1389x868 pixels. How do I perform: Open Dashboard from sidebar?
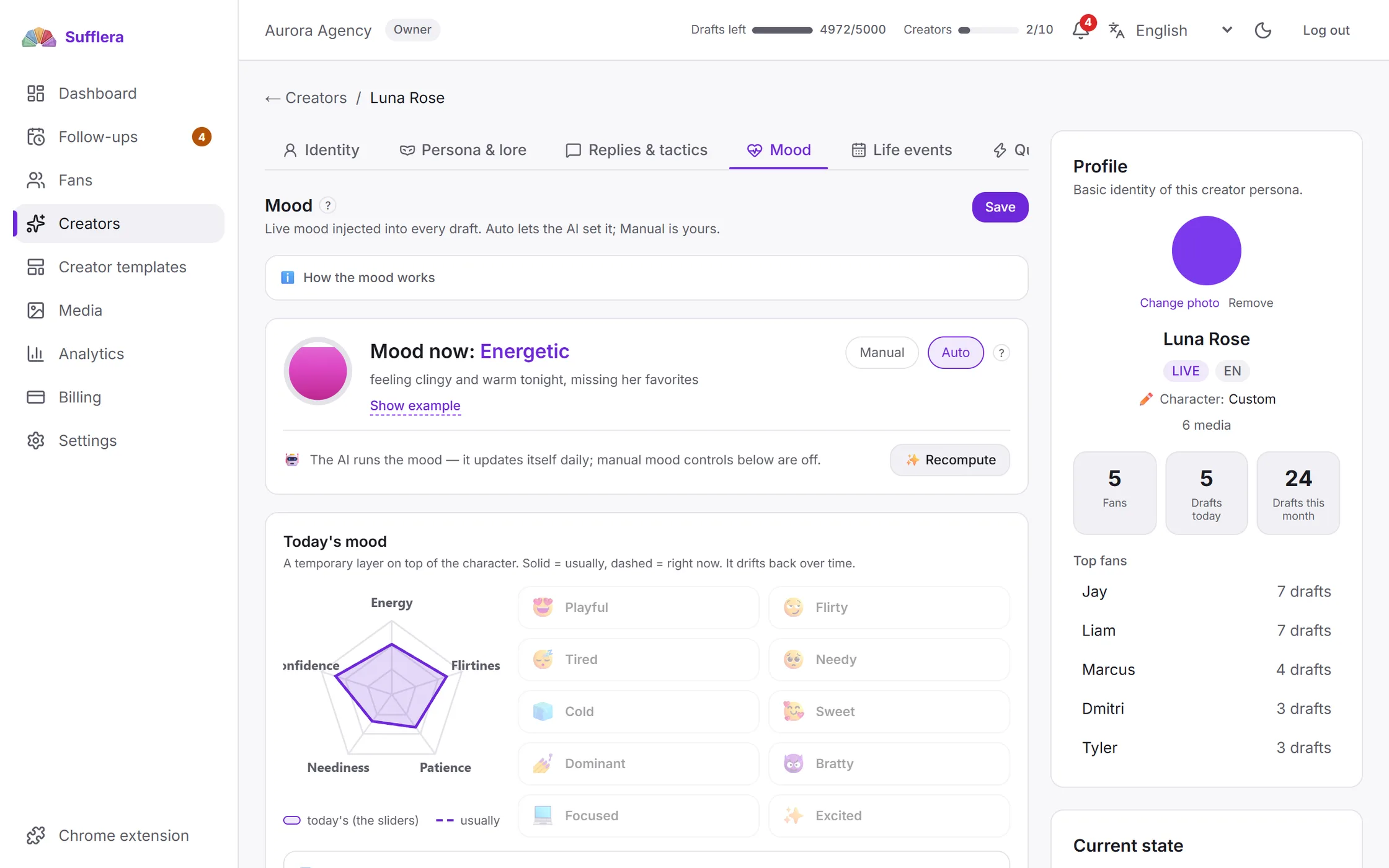click(119, 93)
